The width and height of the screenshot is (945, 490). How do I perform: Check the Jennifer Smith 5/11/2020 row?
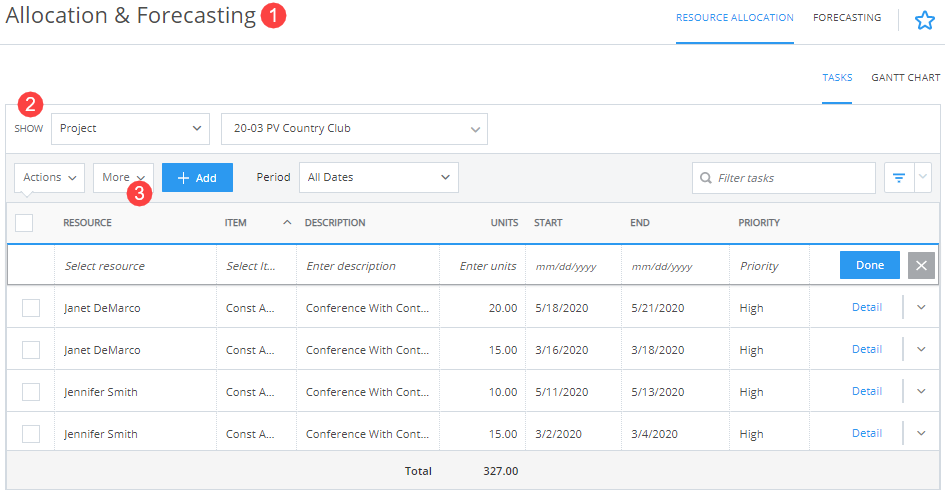point(31,392)
